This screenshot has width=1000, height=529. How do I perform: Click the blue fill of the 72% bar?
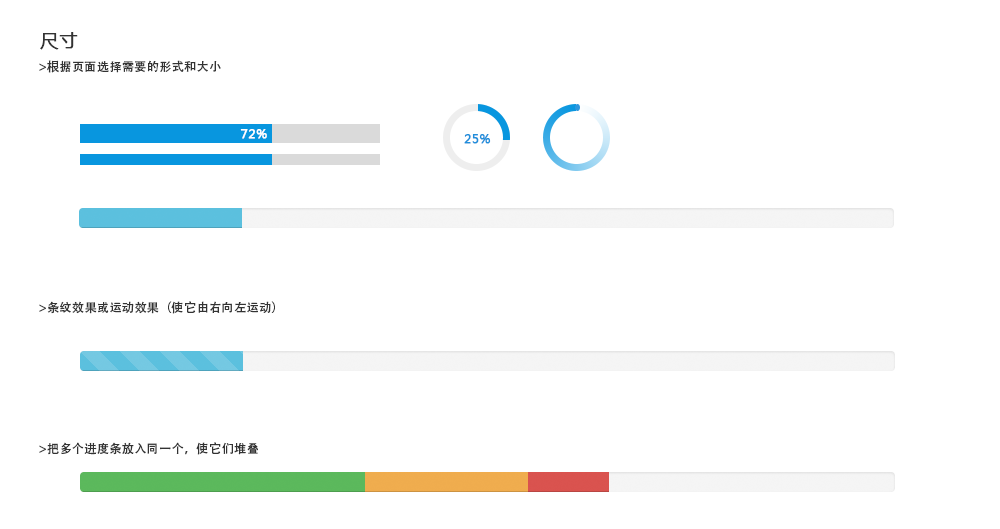tap(176, 133)
